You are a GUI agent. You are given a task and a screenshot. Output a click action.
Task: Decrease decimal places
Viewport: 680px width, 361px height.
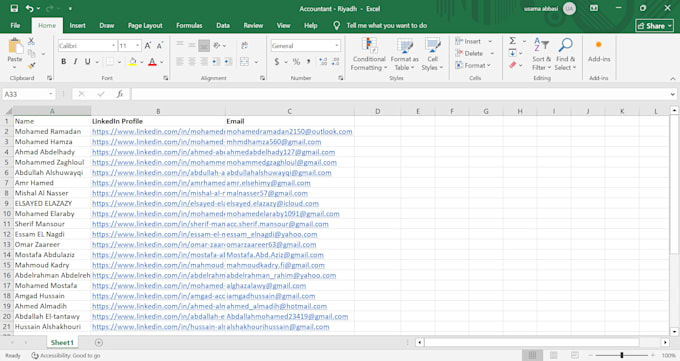(335, 62)
